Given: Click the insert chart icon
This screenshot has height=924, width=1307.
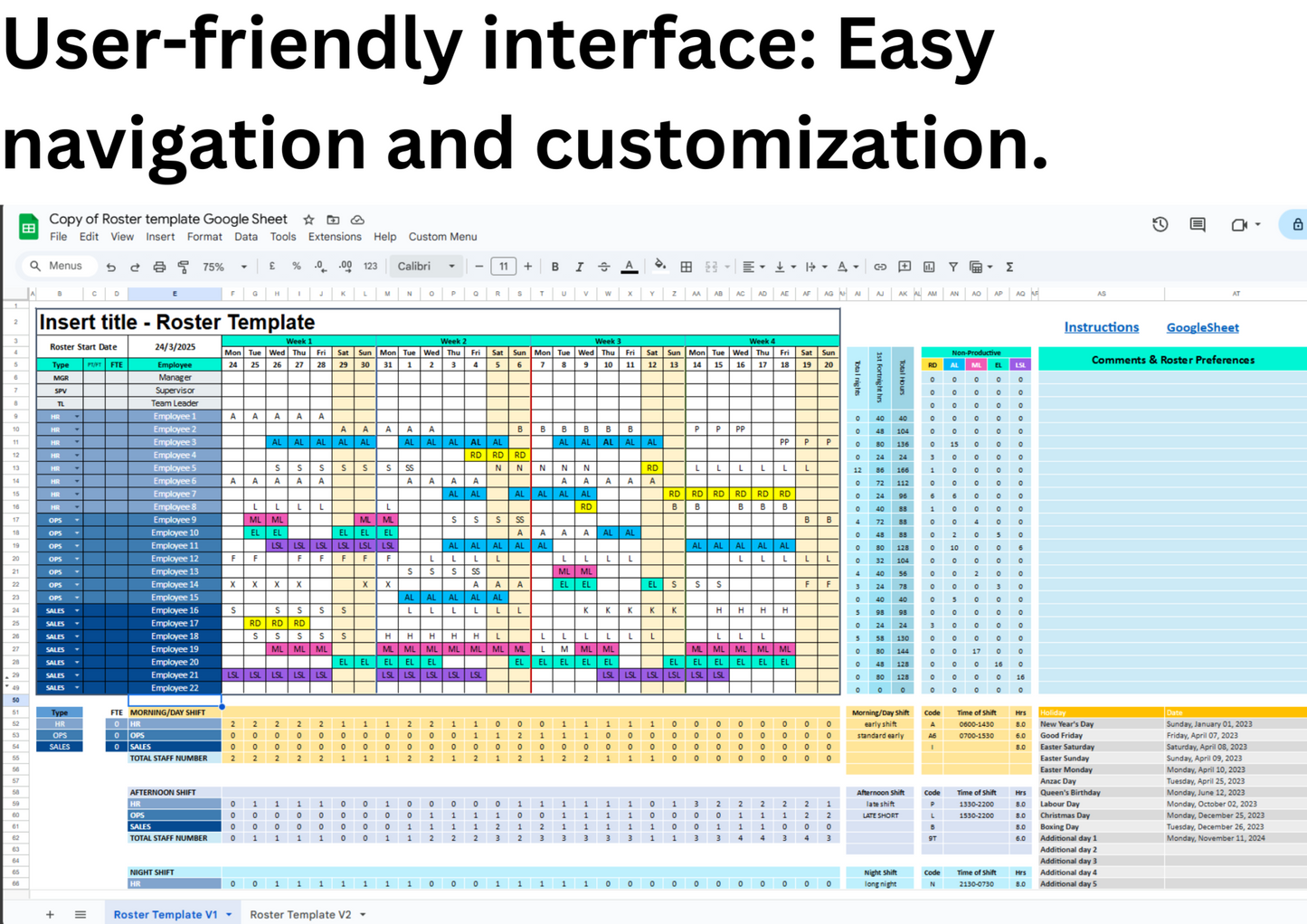Looking at the screenshot, I should pos(929,268).
